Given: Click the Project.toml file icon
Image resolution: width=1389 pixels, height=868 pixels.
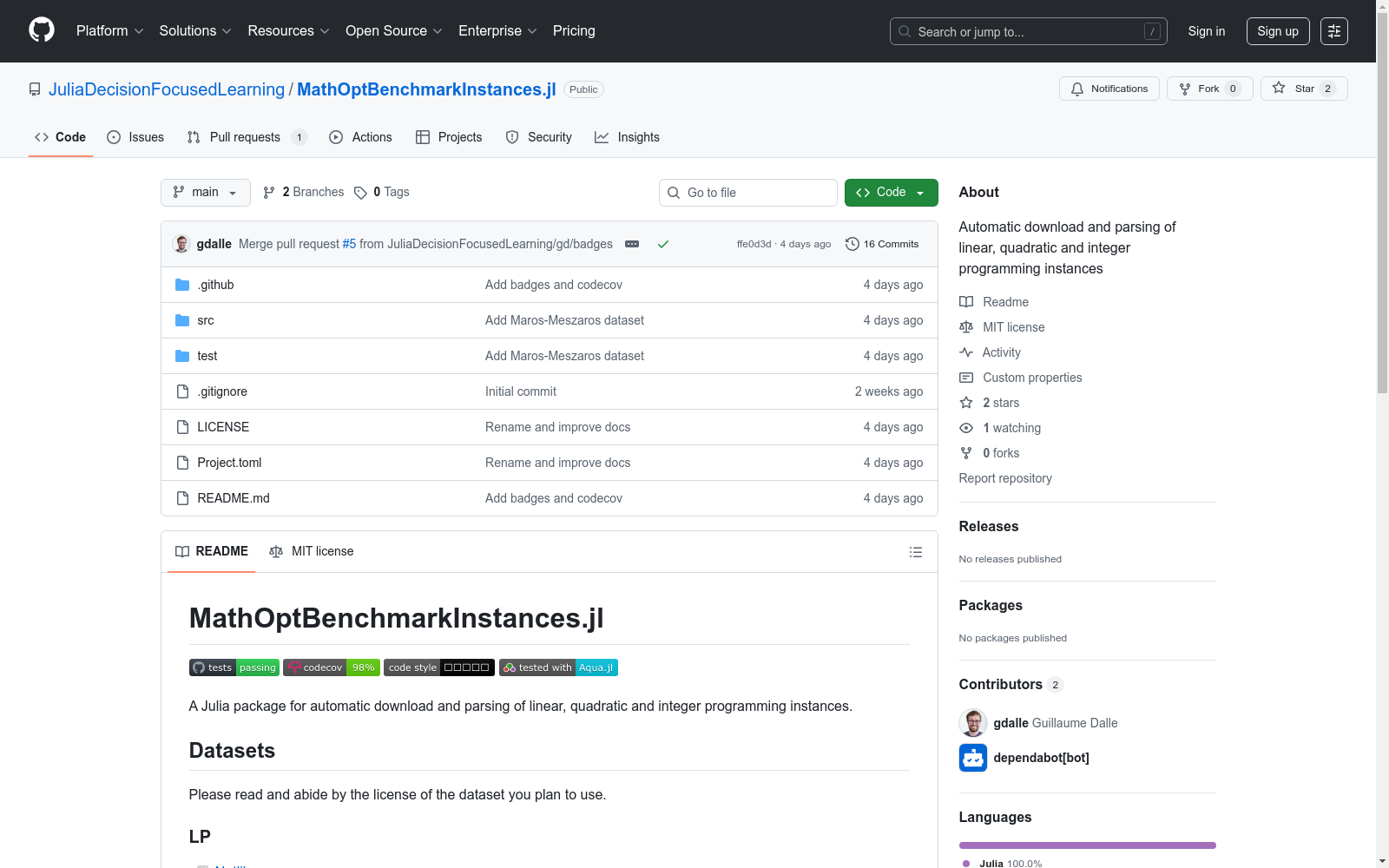Looking at the screenshot, I should 182,463.
